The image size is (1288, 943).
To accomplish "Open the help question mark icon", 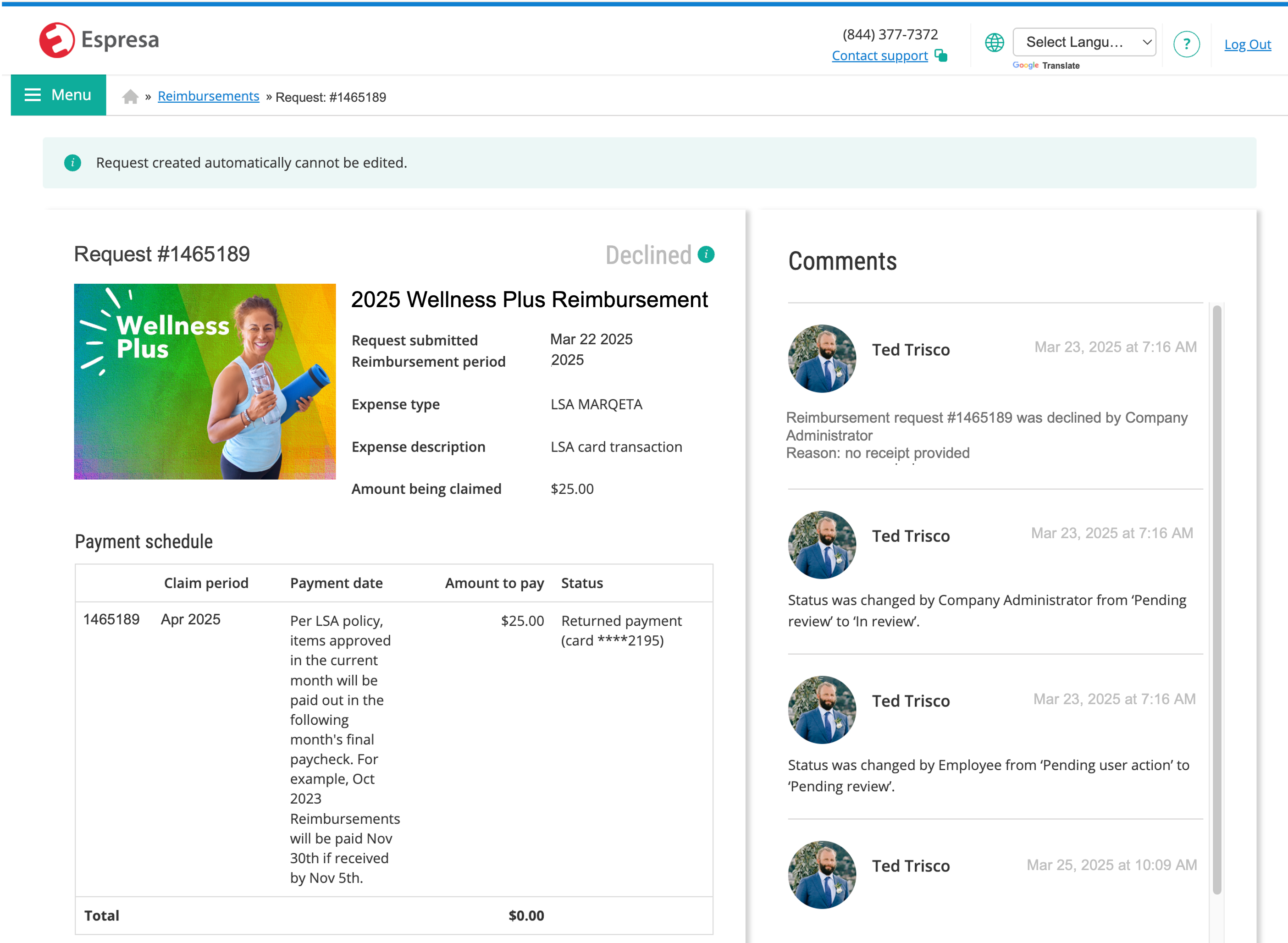I will 1186,44.
